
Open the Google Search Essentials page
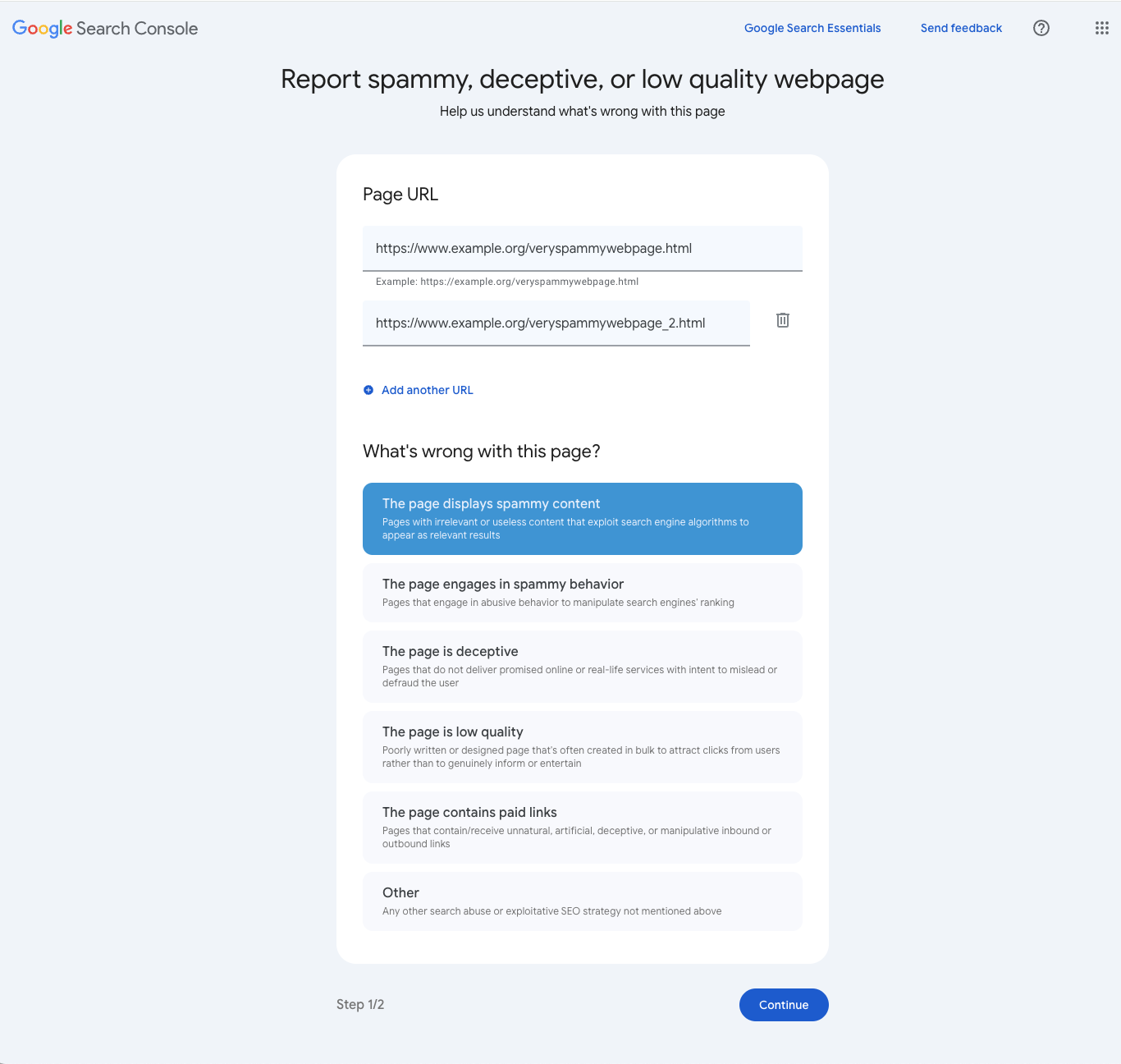[x=812, y=28]
